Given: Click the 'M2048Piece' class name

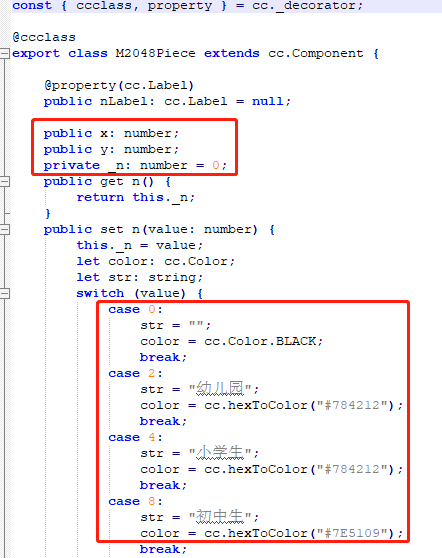Looking at the screenshot, I should (x=155, y=53).
